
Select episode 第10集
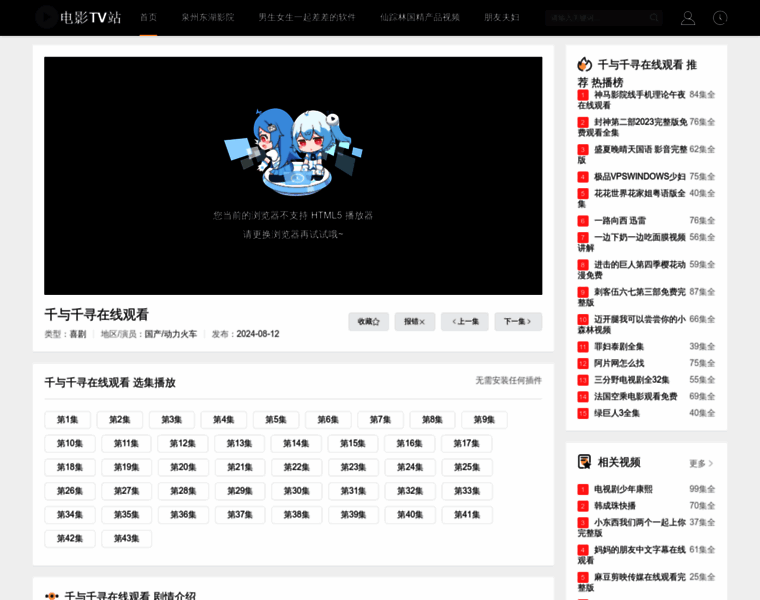coord(70,443)
